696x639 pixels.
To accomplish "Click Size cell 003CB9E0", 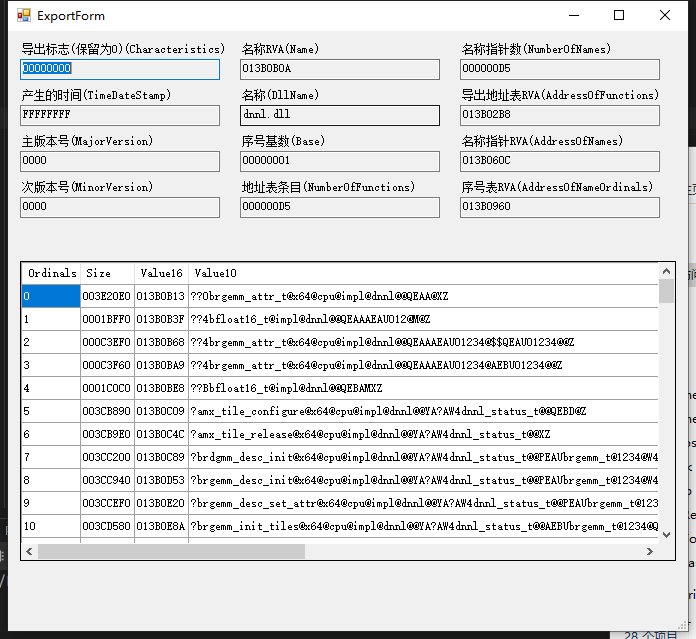I will 107,434.
